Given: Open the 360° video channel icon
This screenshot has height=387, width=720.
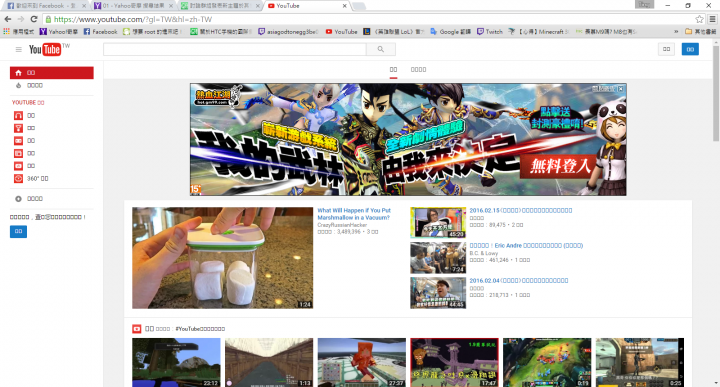Looking at the screenshot, I should pos(18,179).
